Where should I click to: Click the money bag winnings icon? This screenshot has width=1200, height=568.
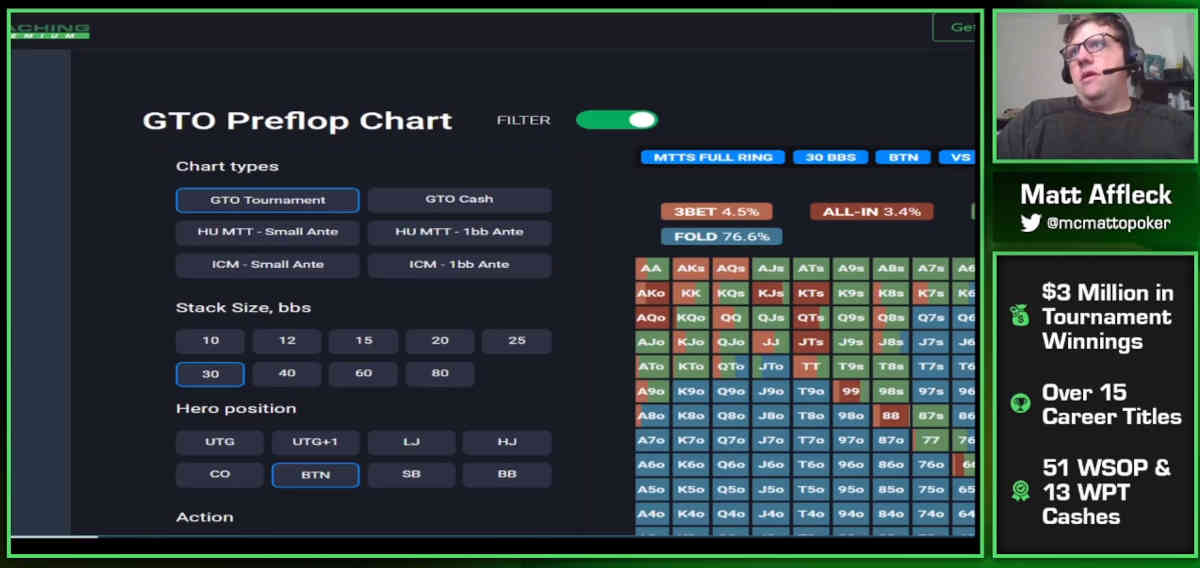click(1021, 316)
